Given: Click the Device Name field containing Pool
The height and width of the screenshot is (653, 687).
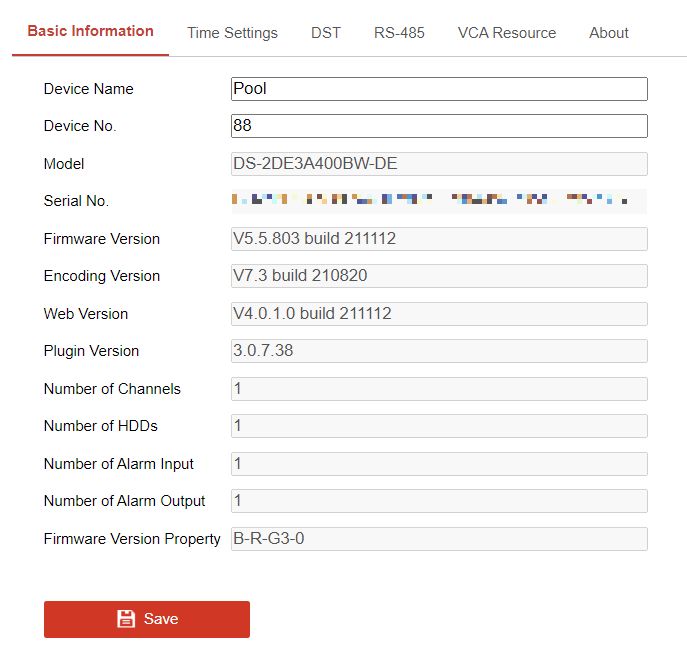Looking at the screenshot, I should [439, 89].
